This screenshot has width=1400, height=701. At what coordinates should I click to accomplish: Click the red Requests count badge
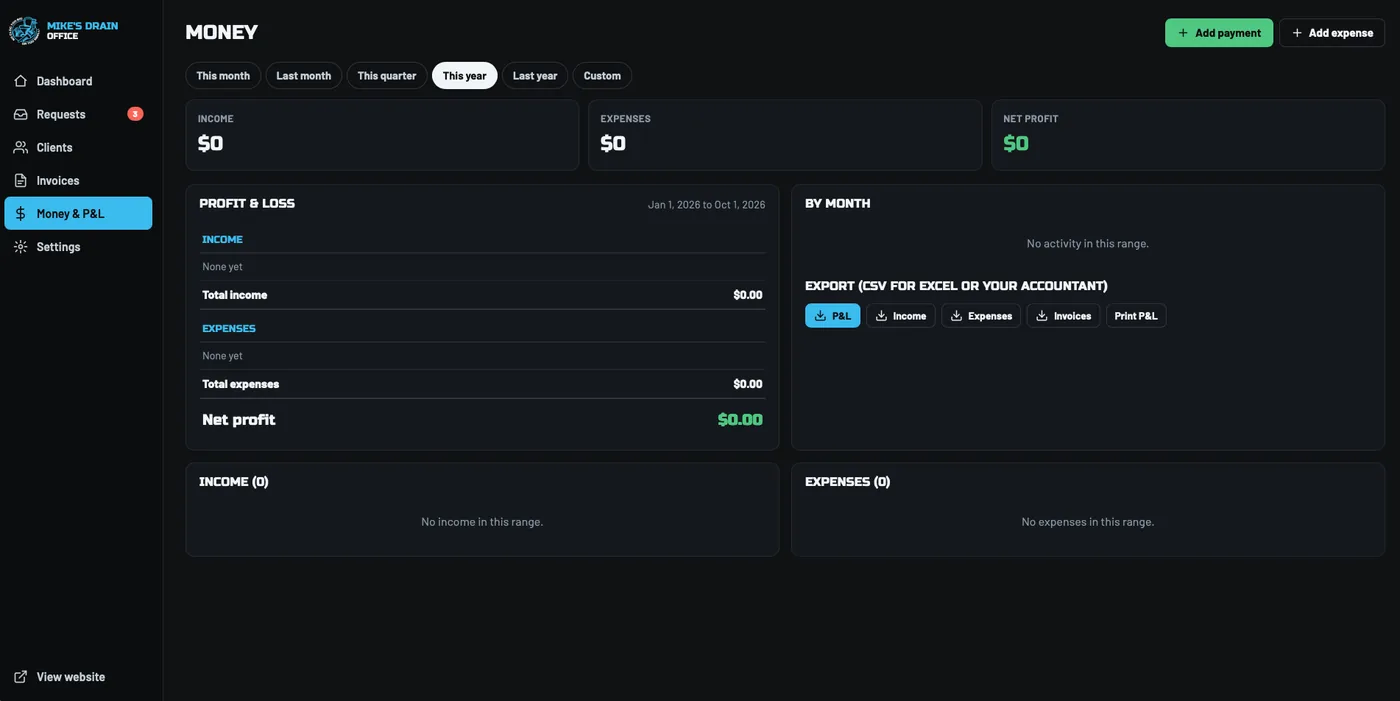[135, 114]
